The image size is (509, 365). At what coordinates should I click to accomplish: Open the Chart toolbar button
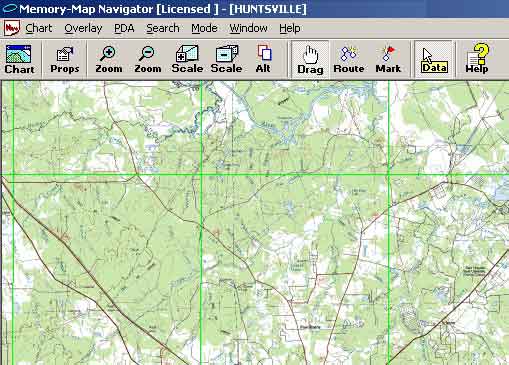click(x=19, y=60)
